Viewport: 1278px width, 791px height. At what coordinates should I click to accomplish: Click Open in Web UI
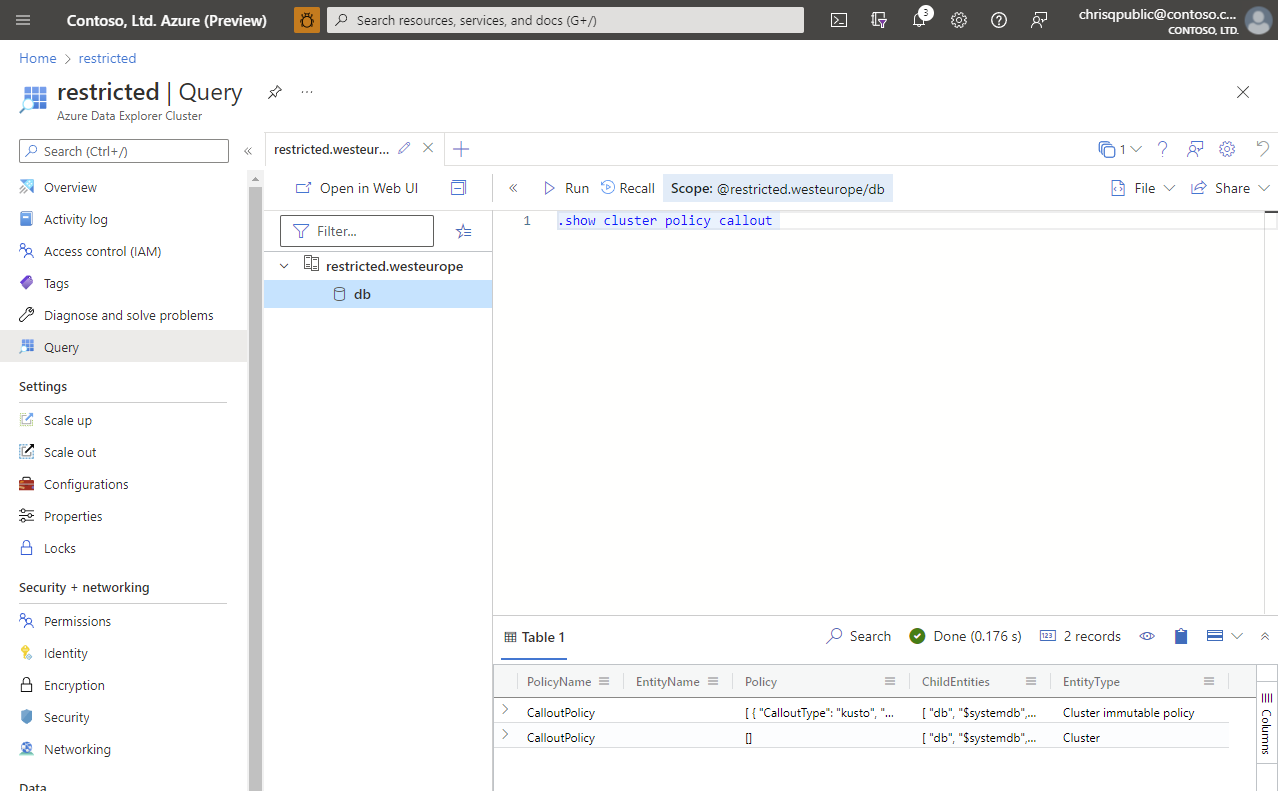click(x=357, y=188)
